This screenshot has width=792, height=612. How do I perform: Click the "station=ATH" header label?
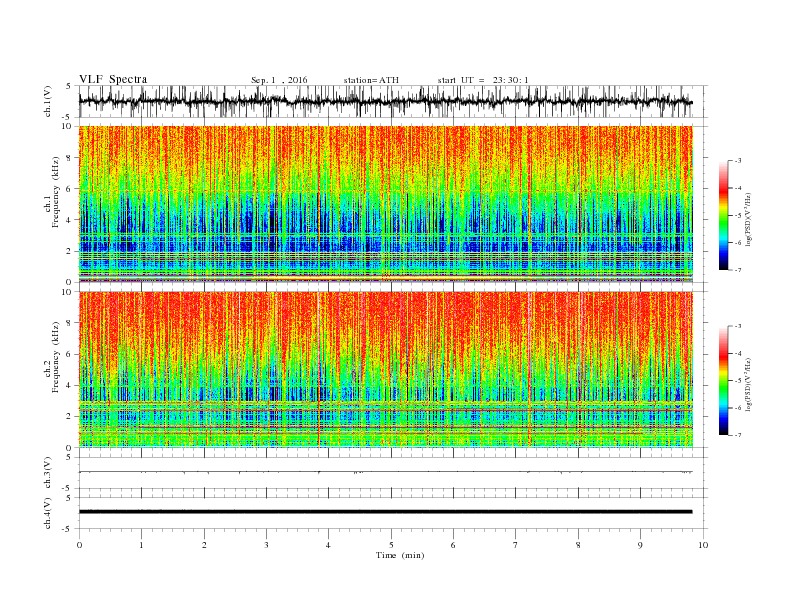pos(371,80)
